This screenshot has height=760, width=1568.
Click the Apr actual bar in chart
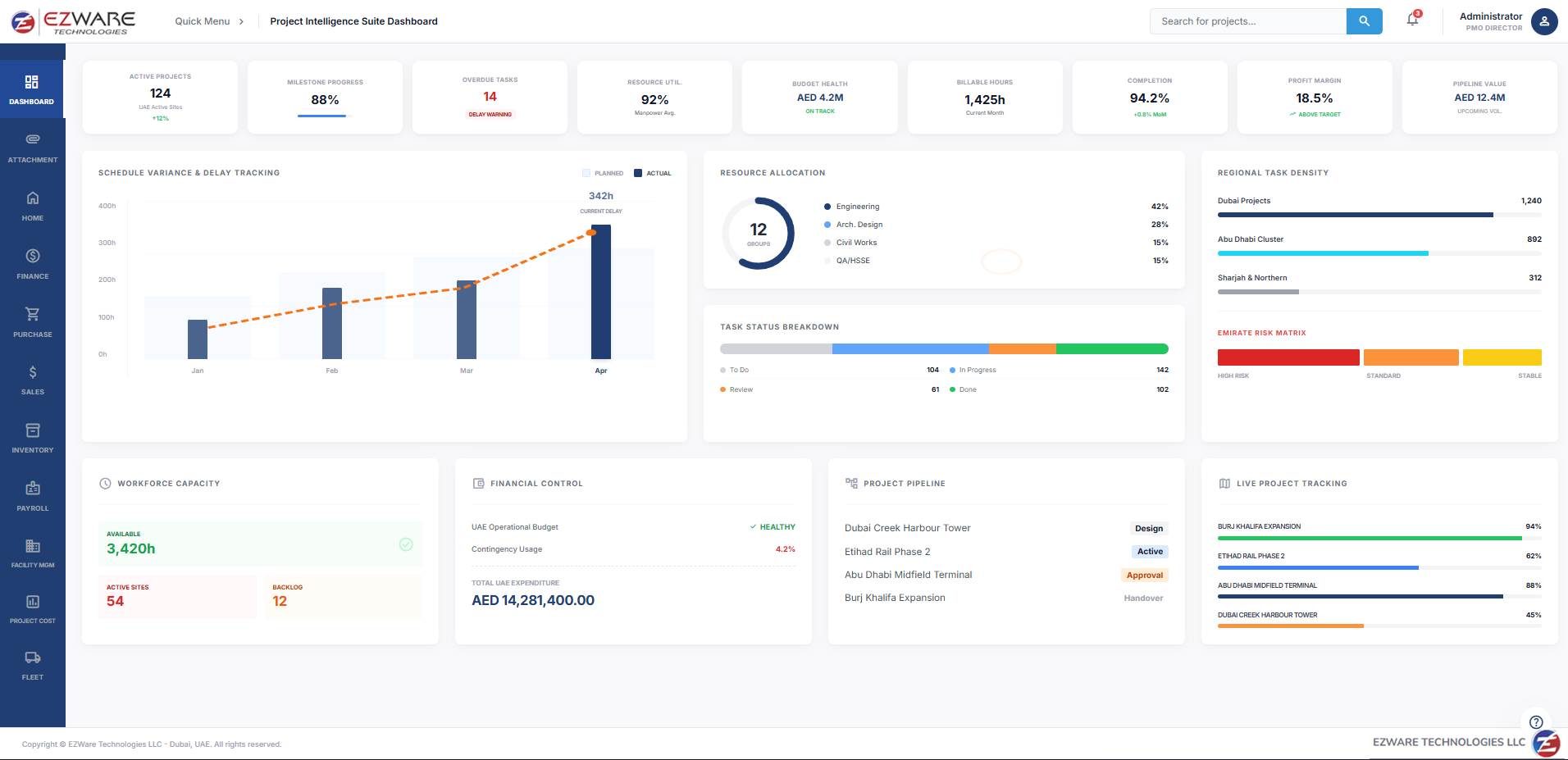601,292
